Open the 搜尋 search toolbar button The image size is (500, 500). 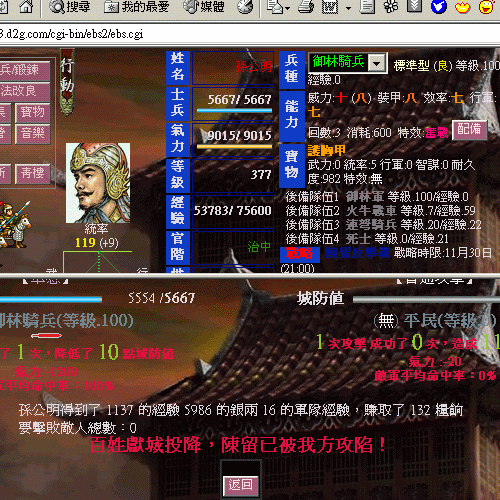click(x=69, y=7)
